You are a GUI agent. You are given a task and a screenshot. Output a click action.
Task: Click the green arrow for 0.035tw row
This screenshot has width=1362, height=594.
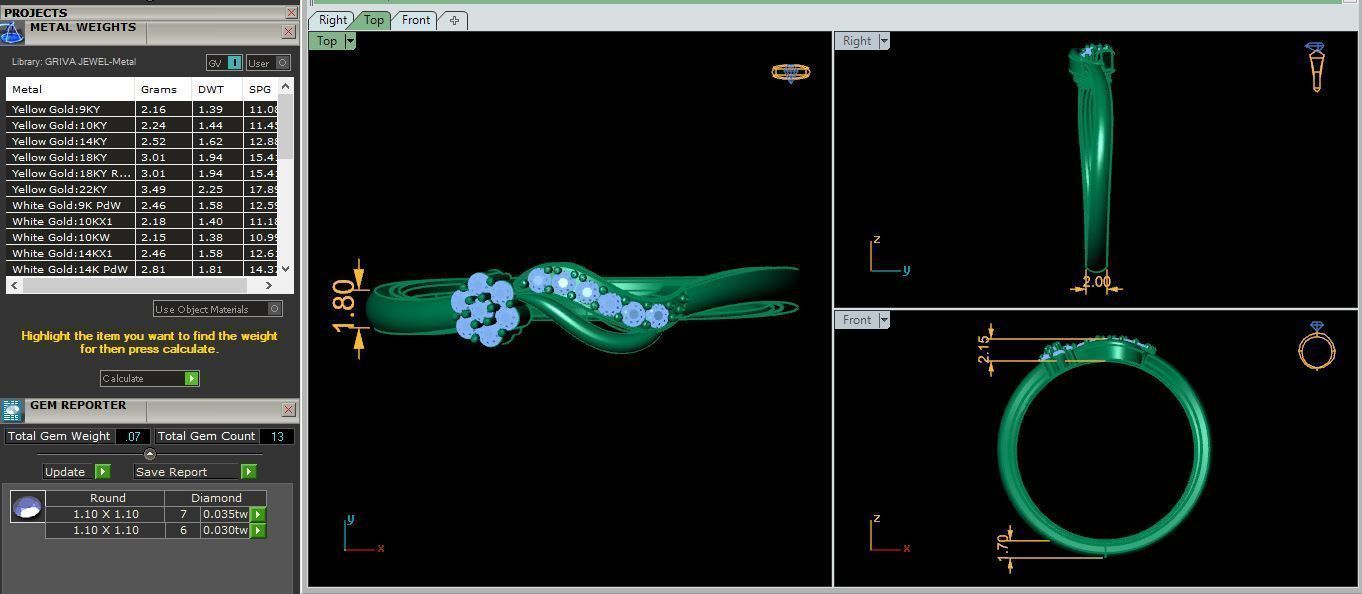click(x=258, y=514)
